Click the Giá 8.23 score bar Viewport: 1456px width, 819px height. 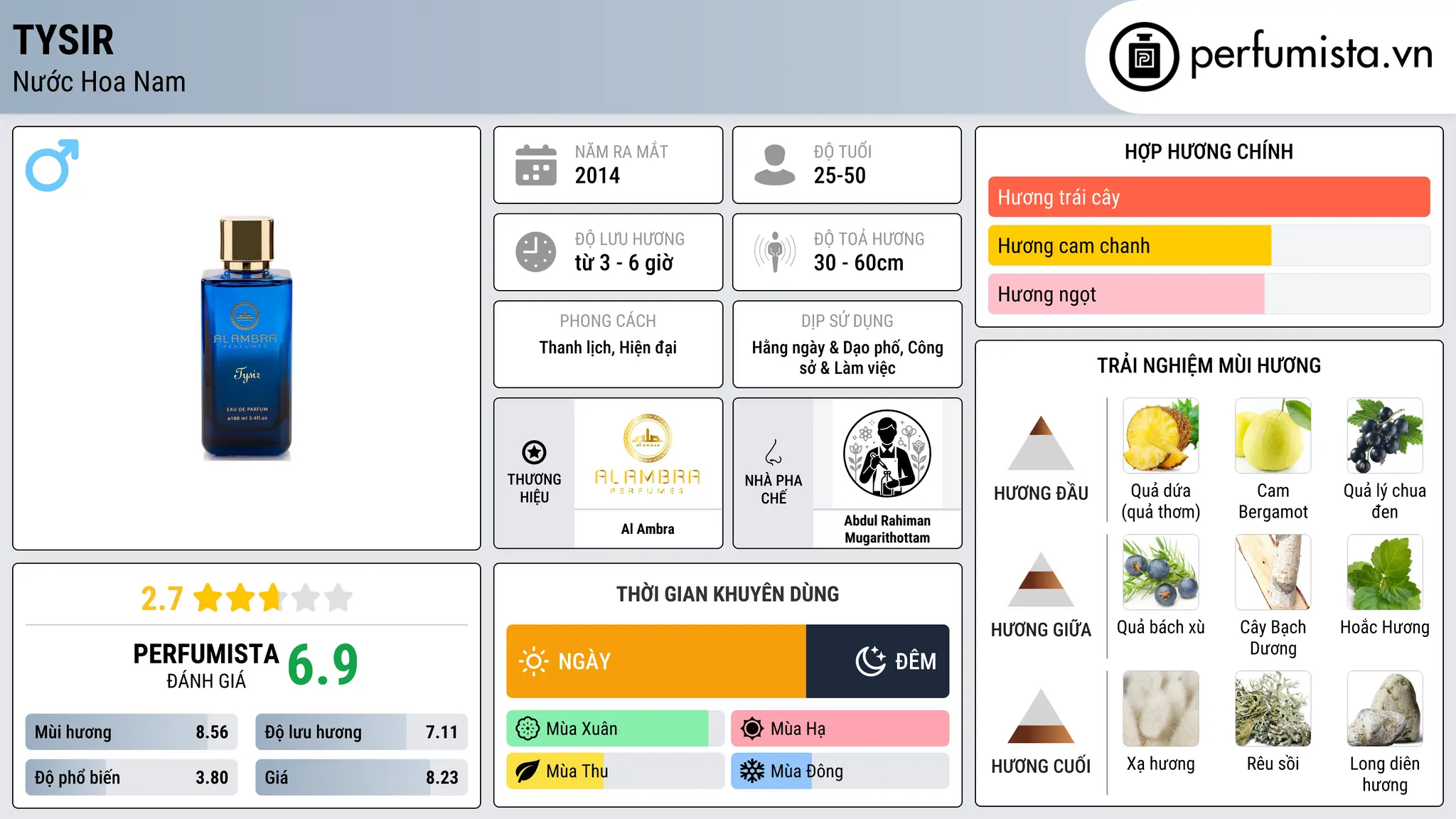pyautogui.click(x=361, y=777)
